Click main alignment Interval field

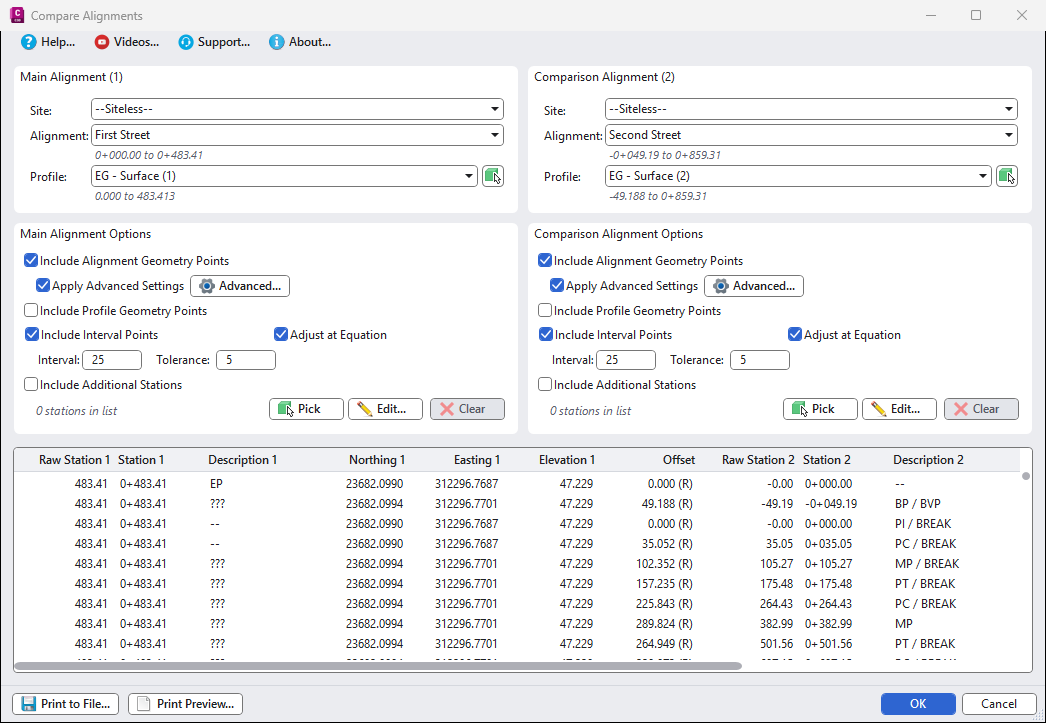(112, 359)
